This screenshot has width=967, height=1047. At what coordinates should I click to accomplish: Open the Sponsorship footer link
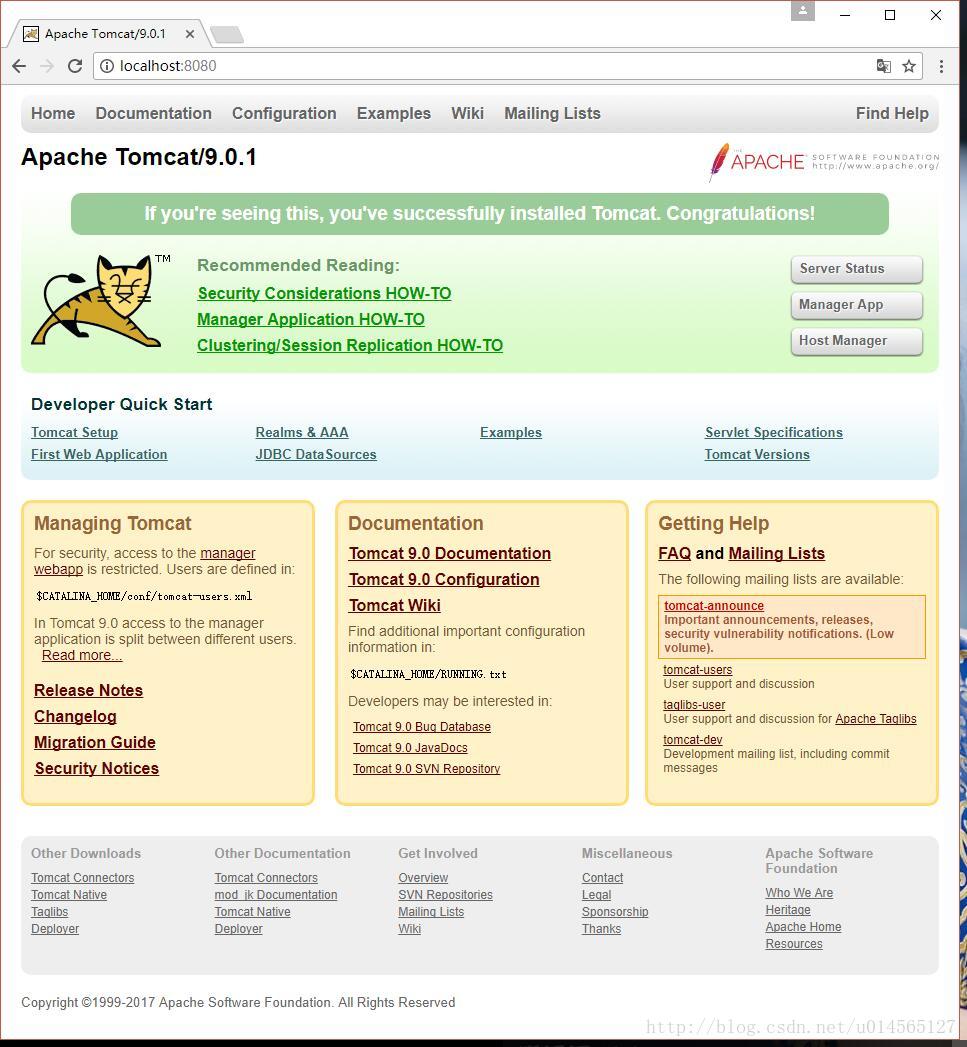[615, 912]
